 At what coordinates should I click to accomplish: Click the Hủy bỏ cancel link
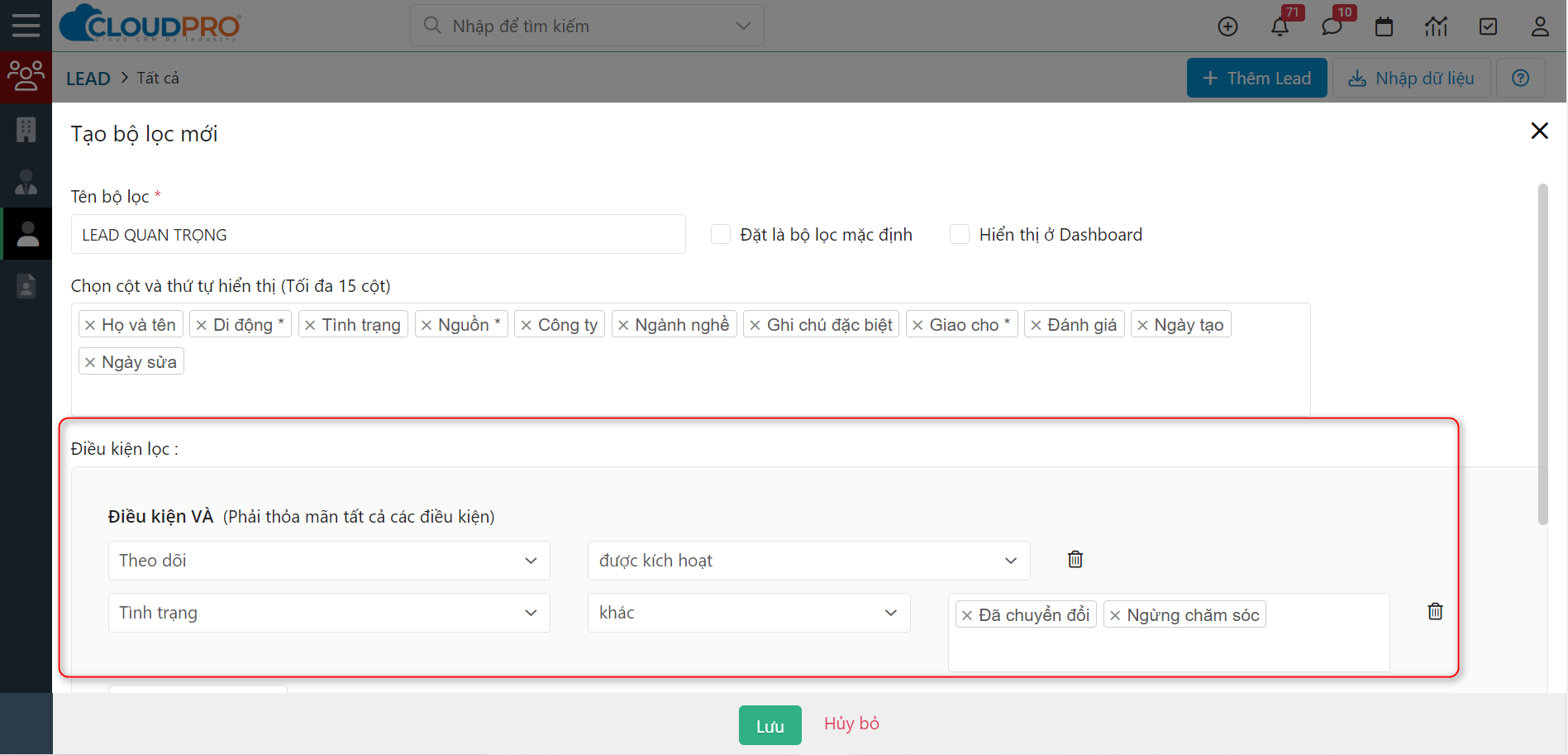click(851, 724)
